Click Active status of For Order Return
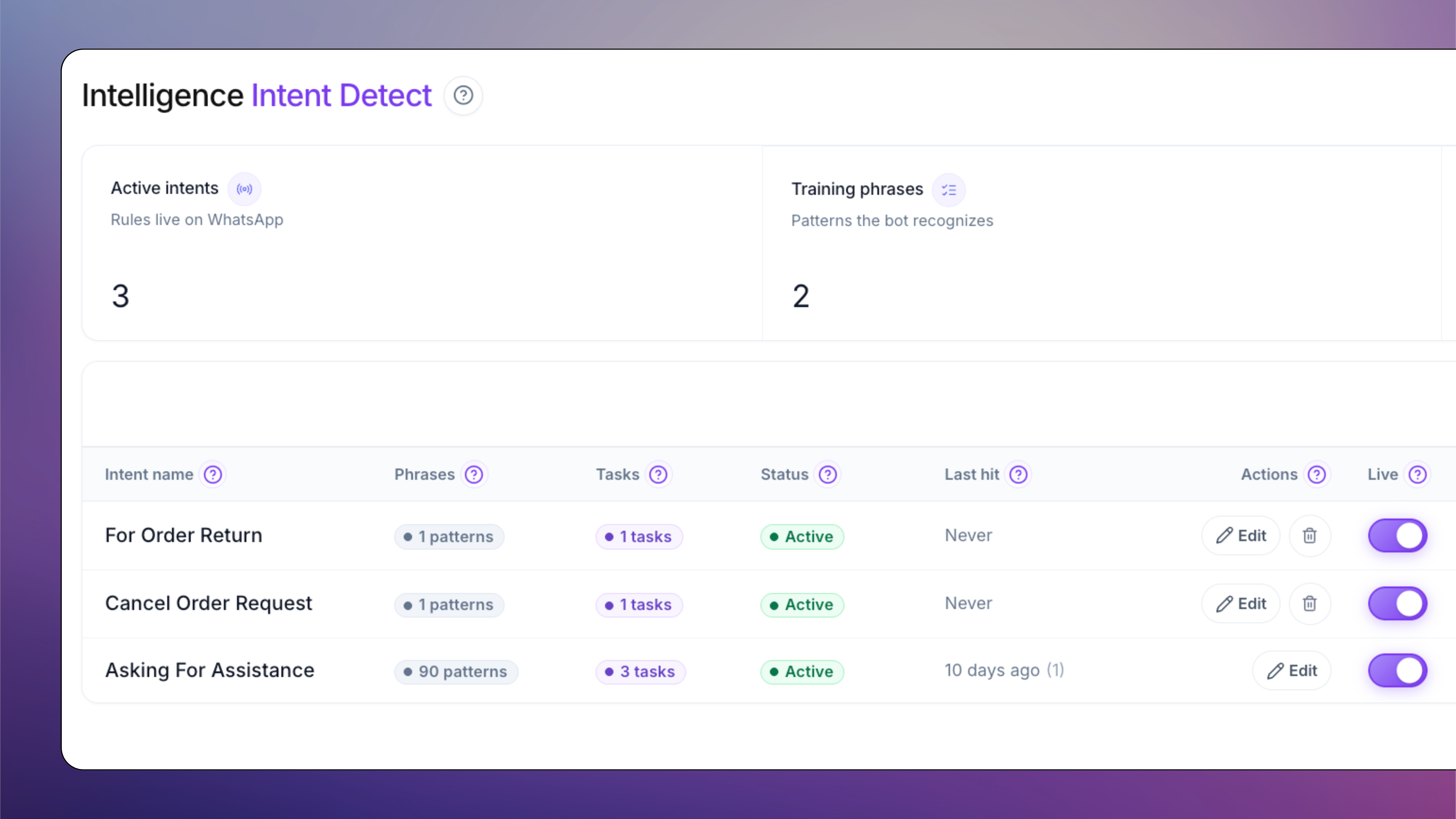This screenshot has height=819, width=1456. 802,537
